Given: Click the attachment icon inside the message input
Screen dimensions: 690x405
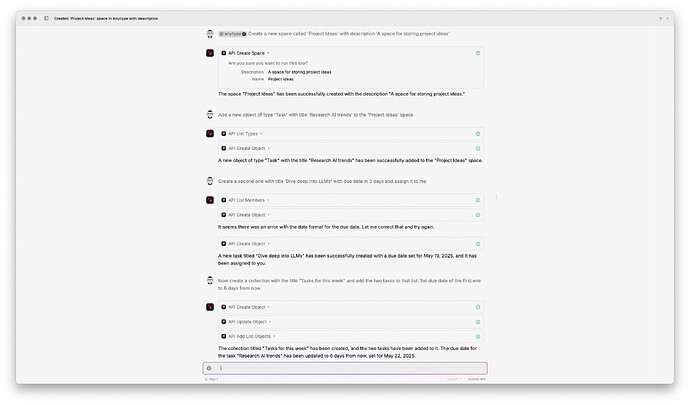Looking at the screenshot, I should click(x=209, y=368).
